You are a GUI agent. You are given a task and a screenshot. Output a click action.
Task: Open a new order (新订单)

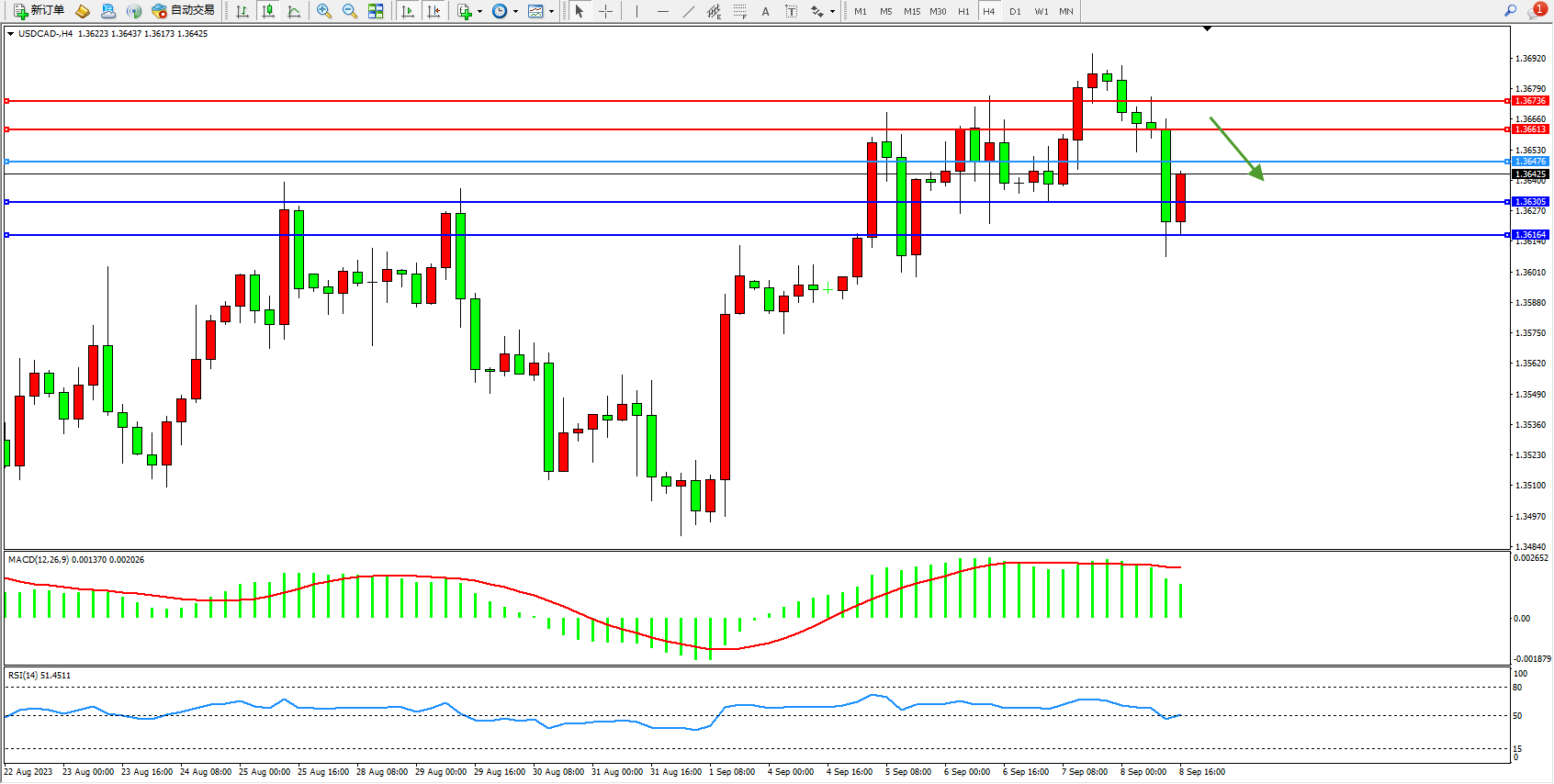[x=39, y=11]
